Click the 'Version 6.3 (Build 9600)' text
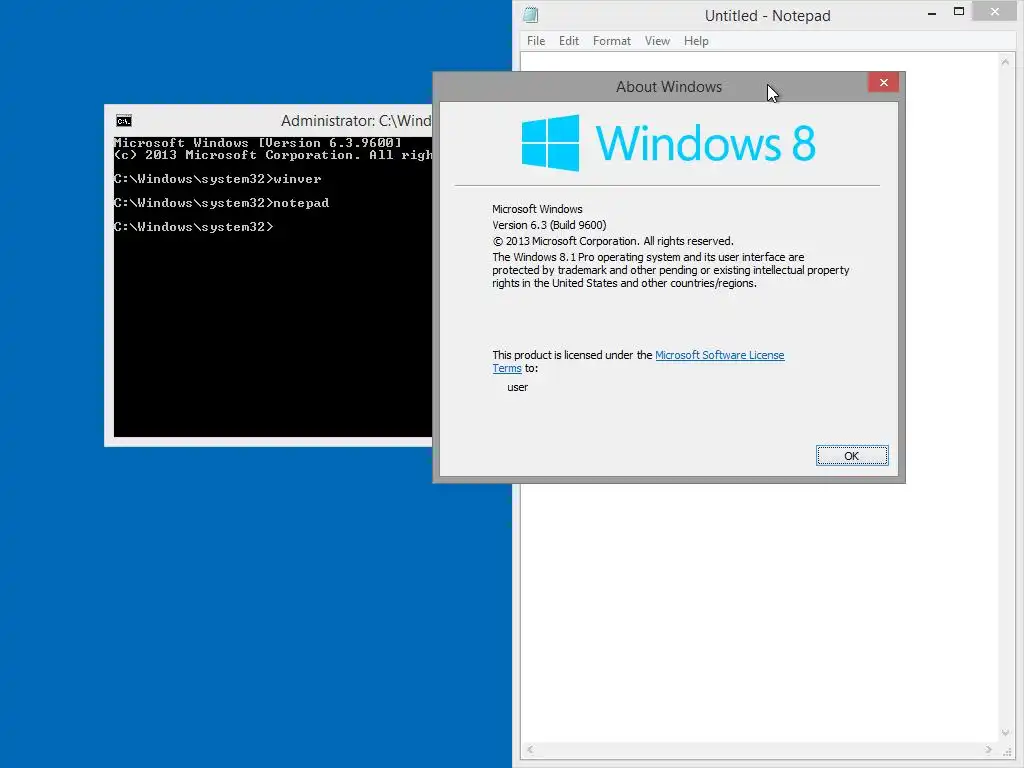This screenshot has width=1024, height=768. [549, 225]
